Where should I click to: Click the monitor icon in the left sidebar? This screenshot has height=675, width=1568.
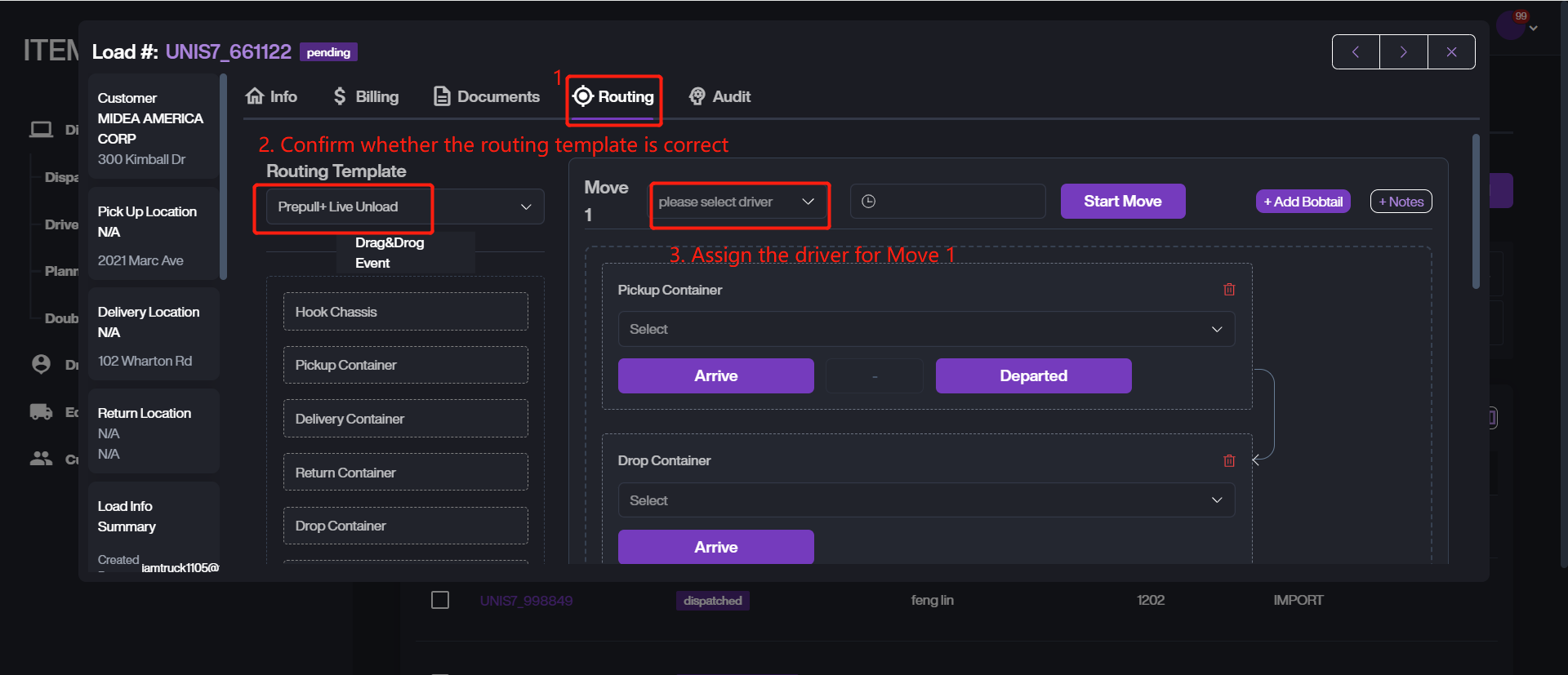pyautogui.click(x=41, y=130)
